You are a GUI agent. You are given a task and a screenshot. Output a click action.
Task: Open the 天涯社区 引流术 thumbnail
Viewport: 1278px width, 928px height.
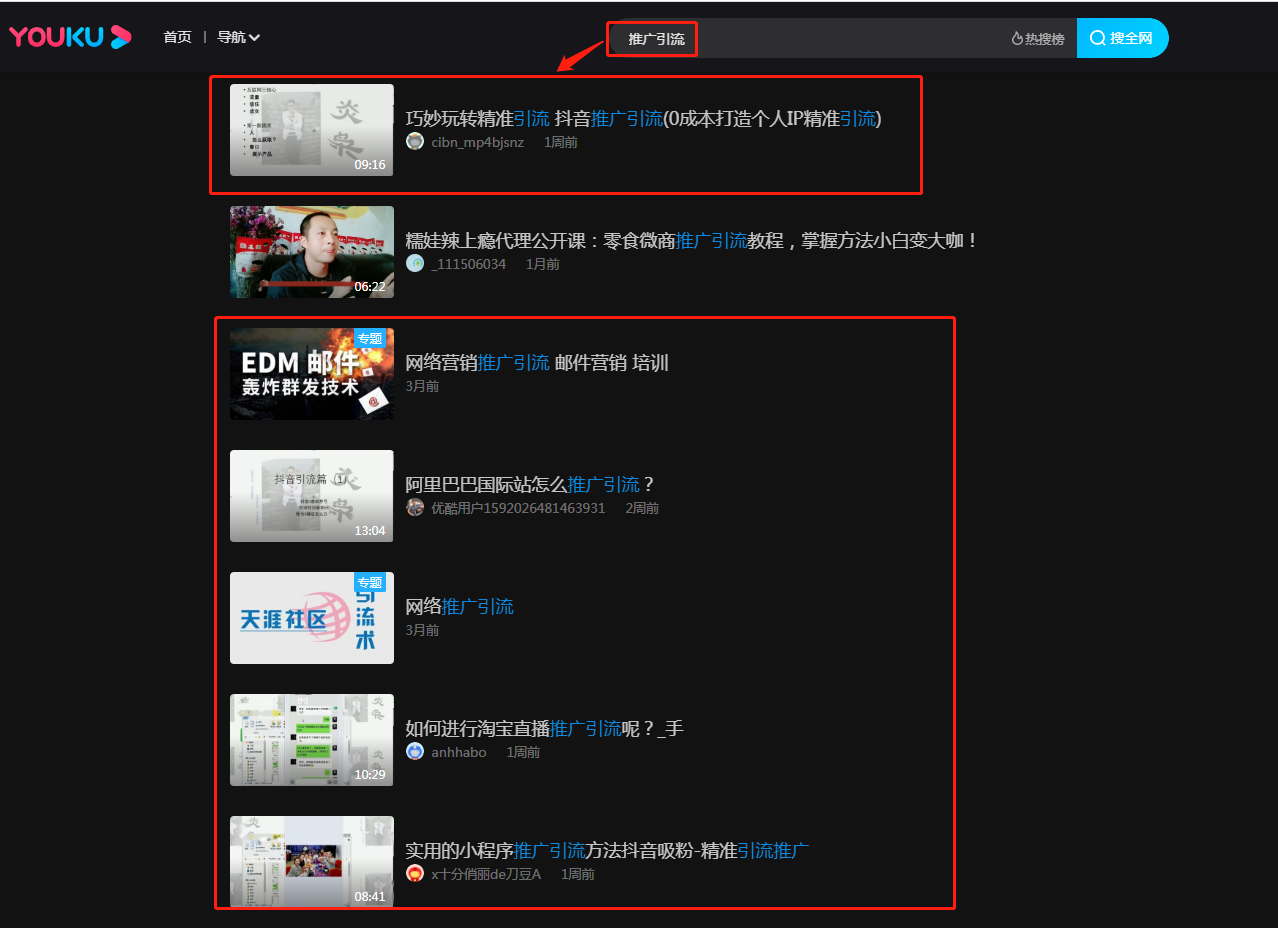coord(312,618)
